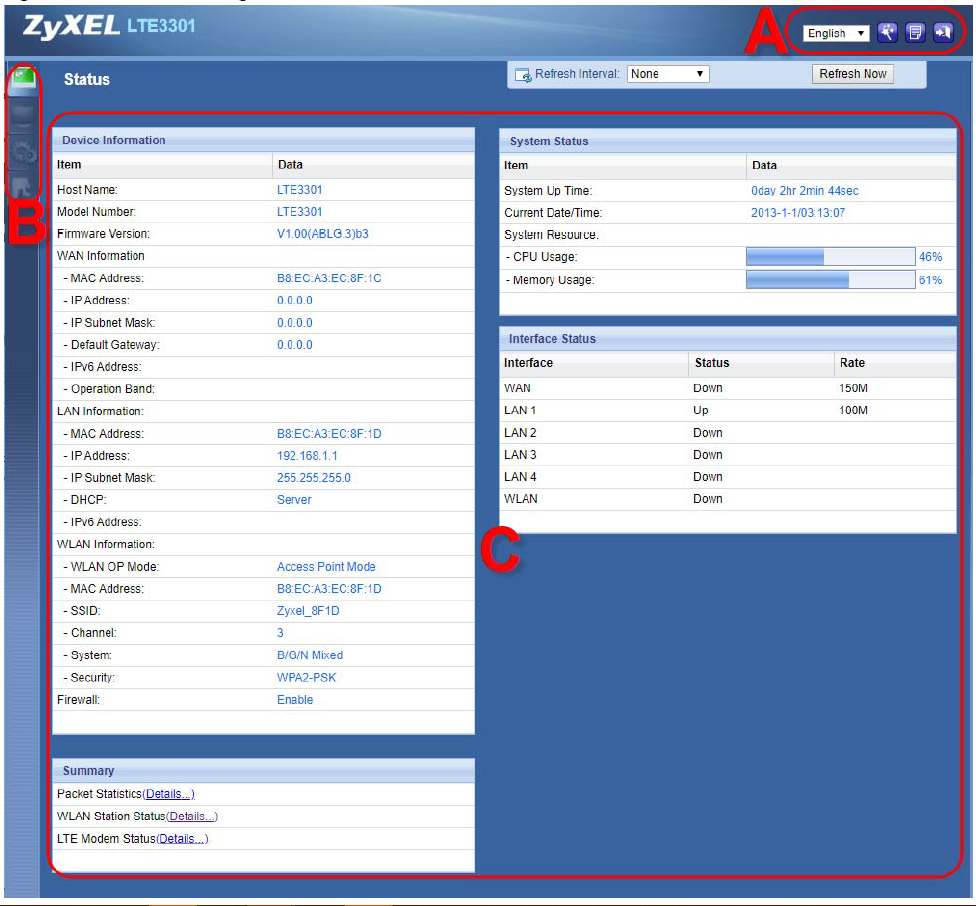Click the WLAN interface row label
This screenshot has width=976, height=906.
coord(520,499)
